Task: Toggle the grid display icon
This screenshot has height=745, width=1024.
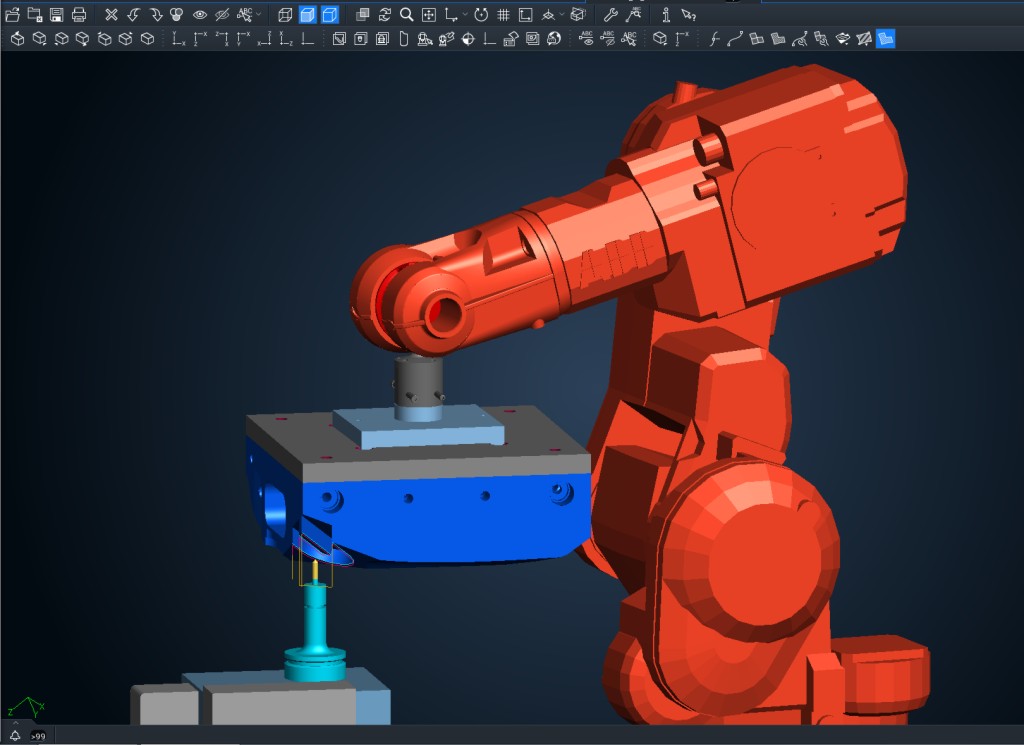Action: pyautogui.click(x=503, y=14)
